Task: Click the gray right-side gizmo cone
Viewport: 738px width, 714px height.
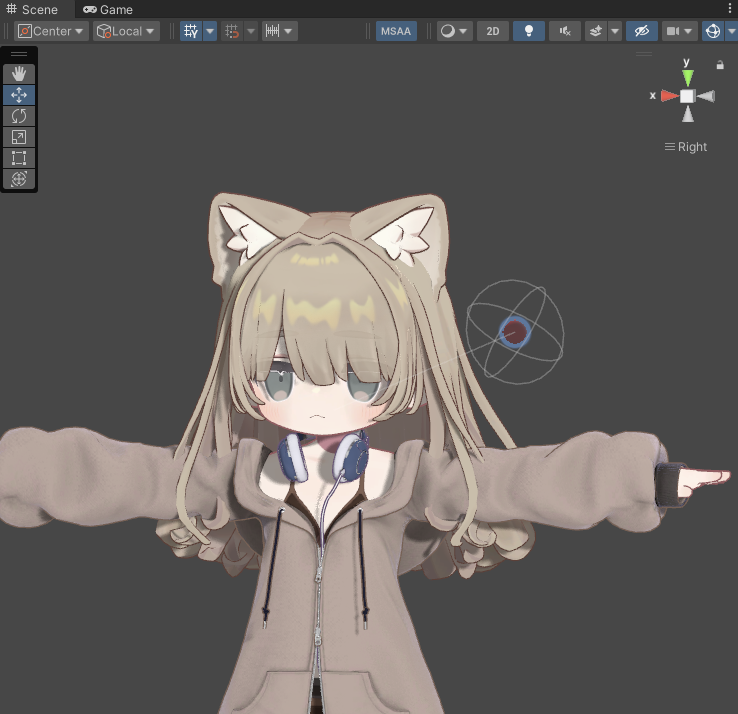Action: (706, 96)
